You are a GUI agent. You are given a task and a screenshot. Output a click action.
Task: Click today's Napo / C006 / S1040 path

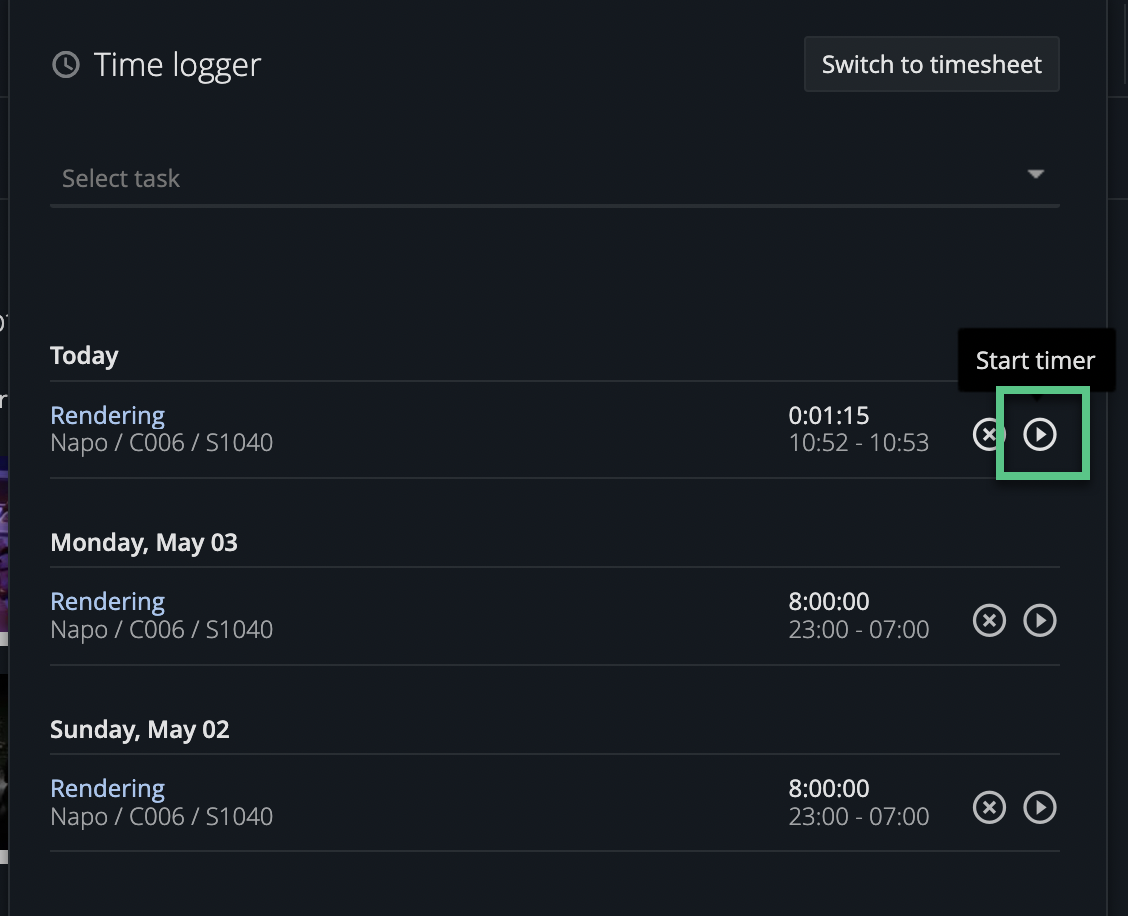(161, 442)
